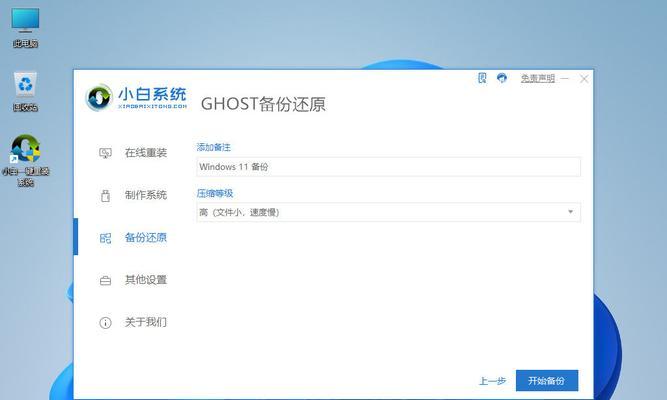Image resolution: width=667 pixels, height=400 pixels.
Task: Click the 添加备注 label
Action: [214, 147]
